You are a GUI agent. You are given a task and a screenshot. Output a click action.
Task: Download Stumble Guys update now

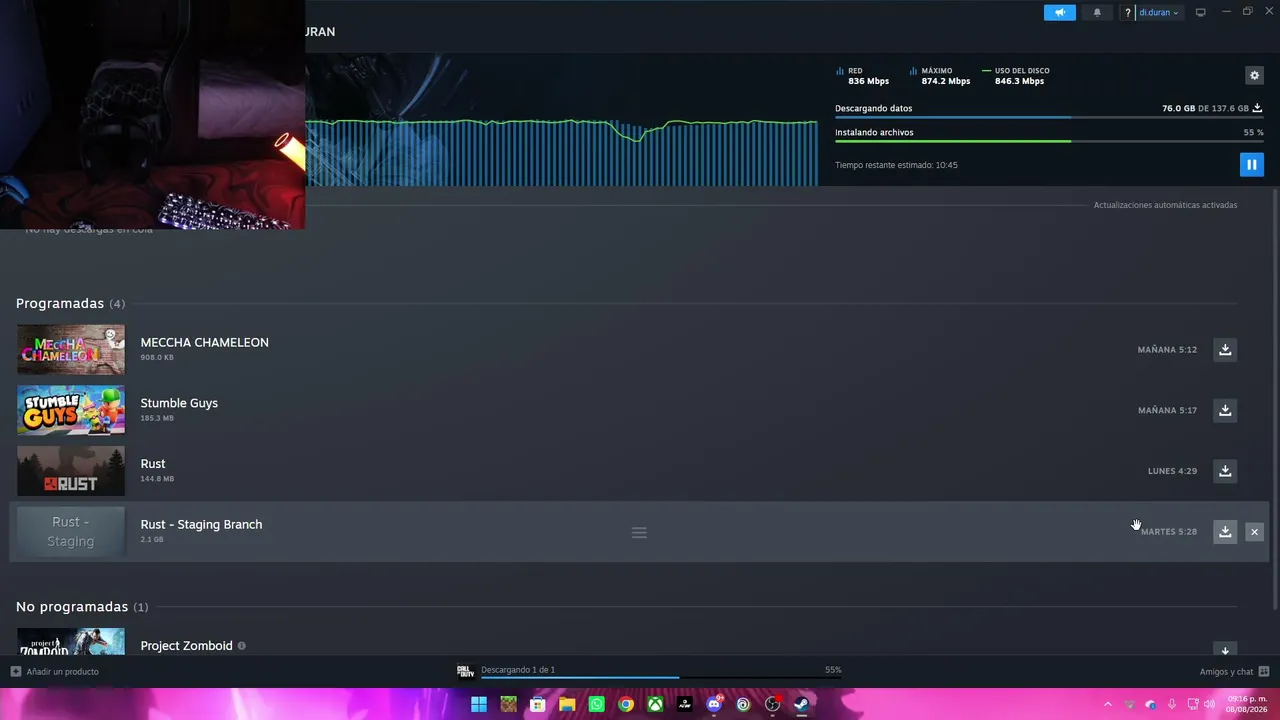pos(1225,410)
